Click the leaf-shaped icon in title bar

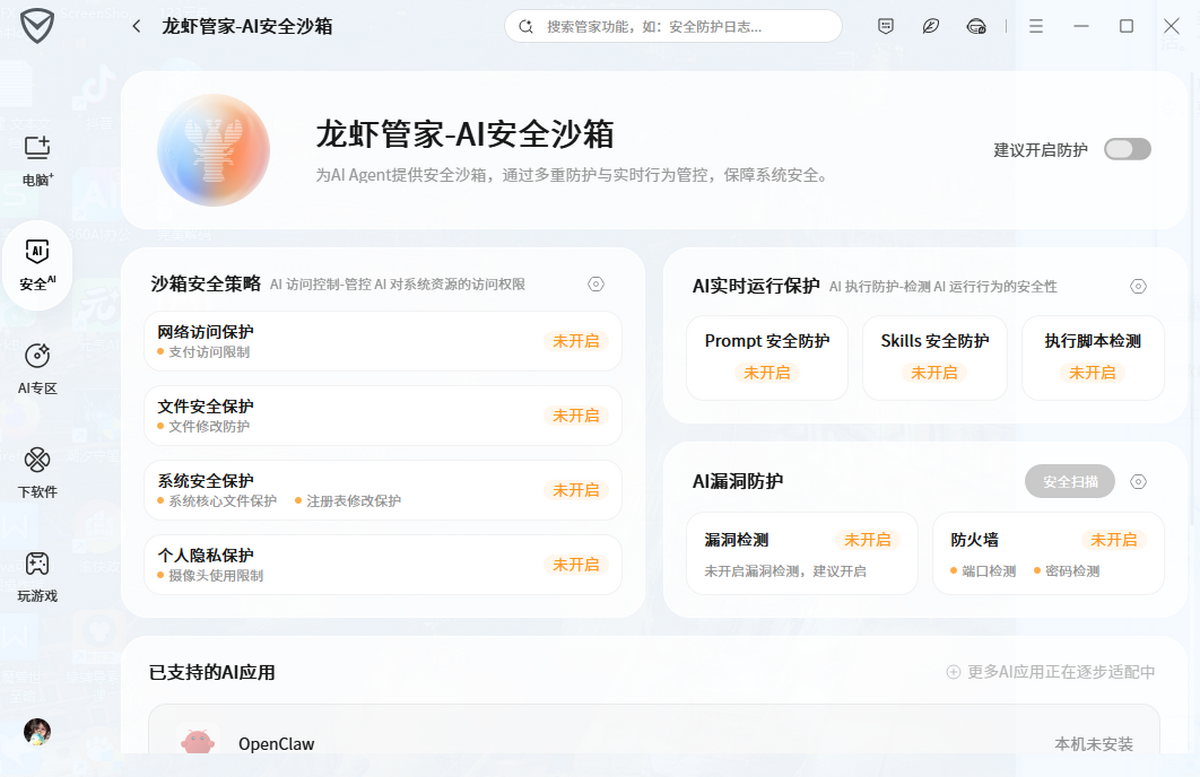(x=931, y=26)
